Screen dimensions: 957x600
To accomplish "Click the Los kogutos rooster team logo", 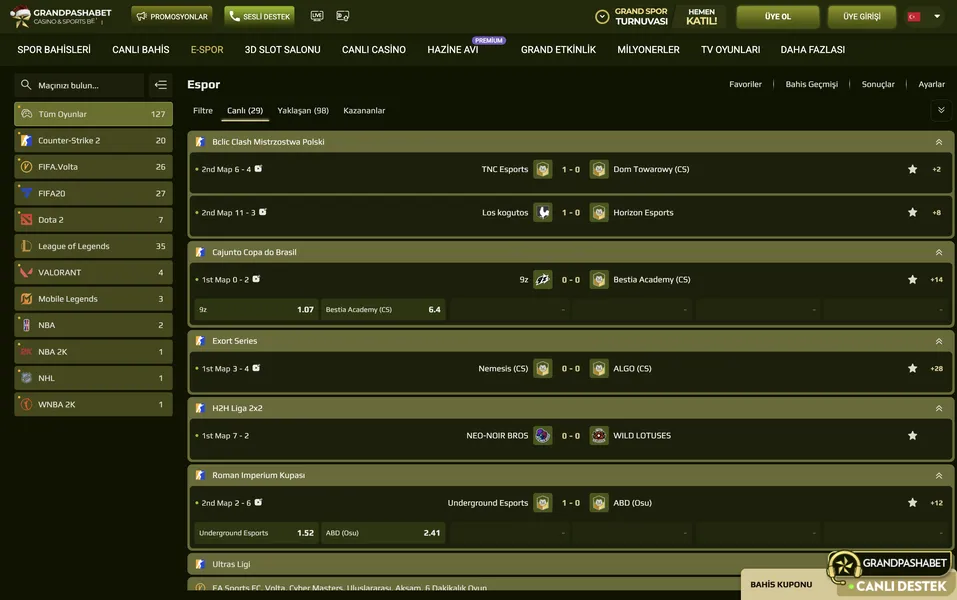I will click(542, 213).
